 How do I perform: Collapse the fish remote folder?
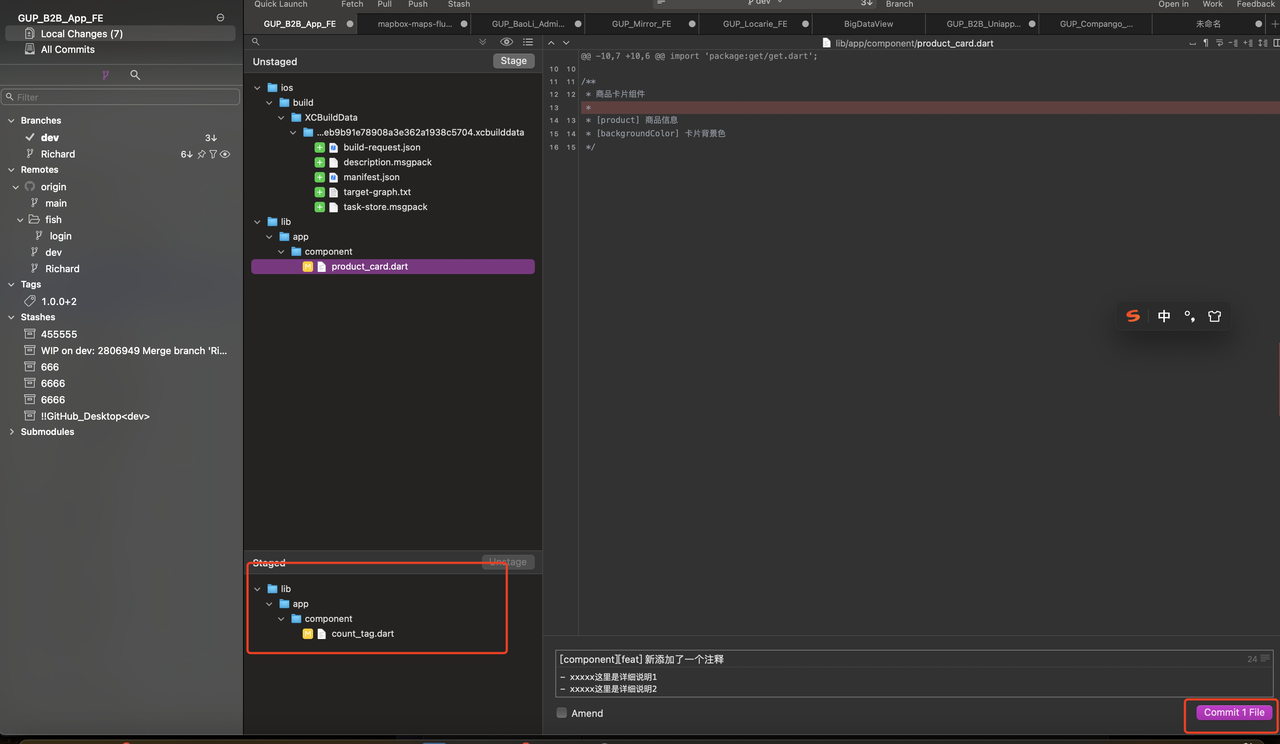[x=20, y=220]
